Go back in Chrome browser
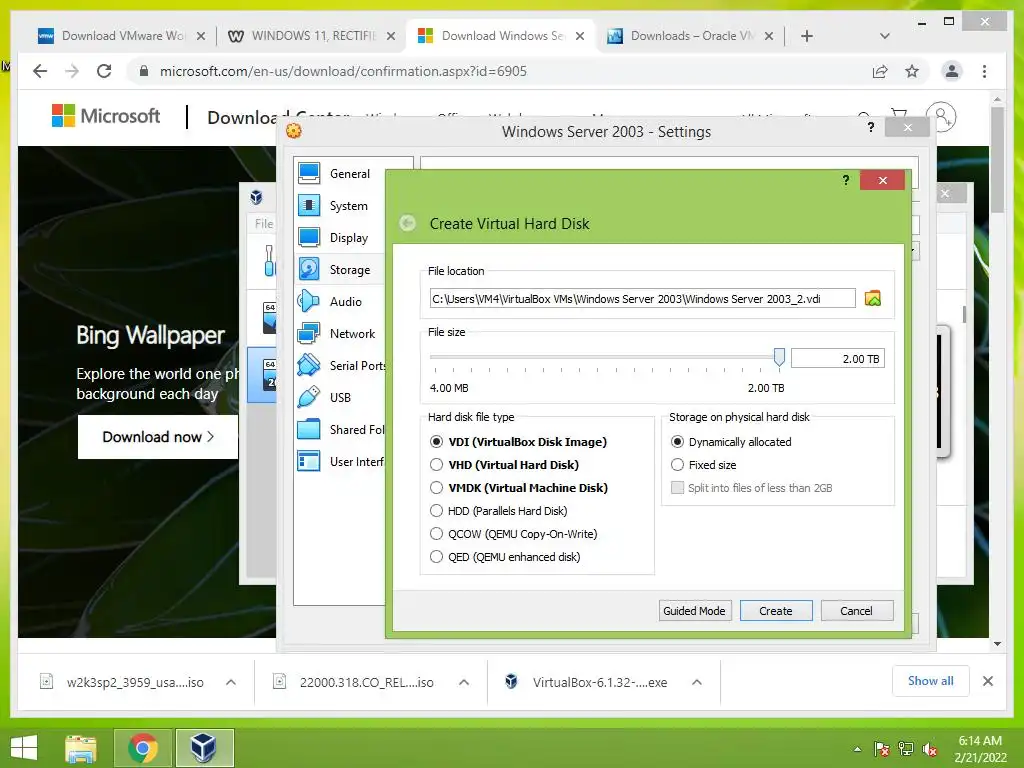 click(x=40, y=71)
